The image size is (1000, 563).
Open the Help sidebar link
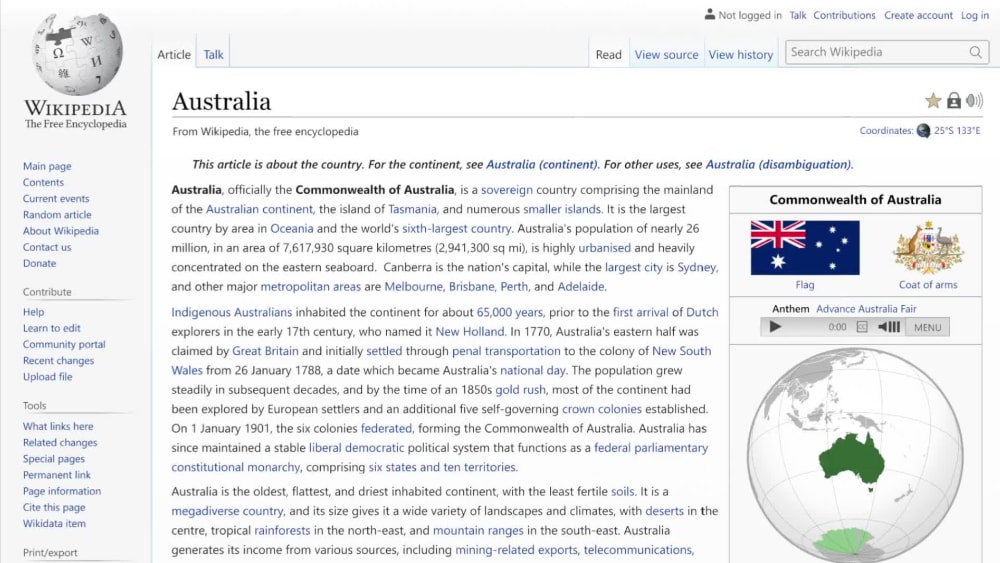click(x=33, y=312)
